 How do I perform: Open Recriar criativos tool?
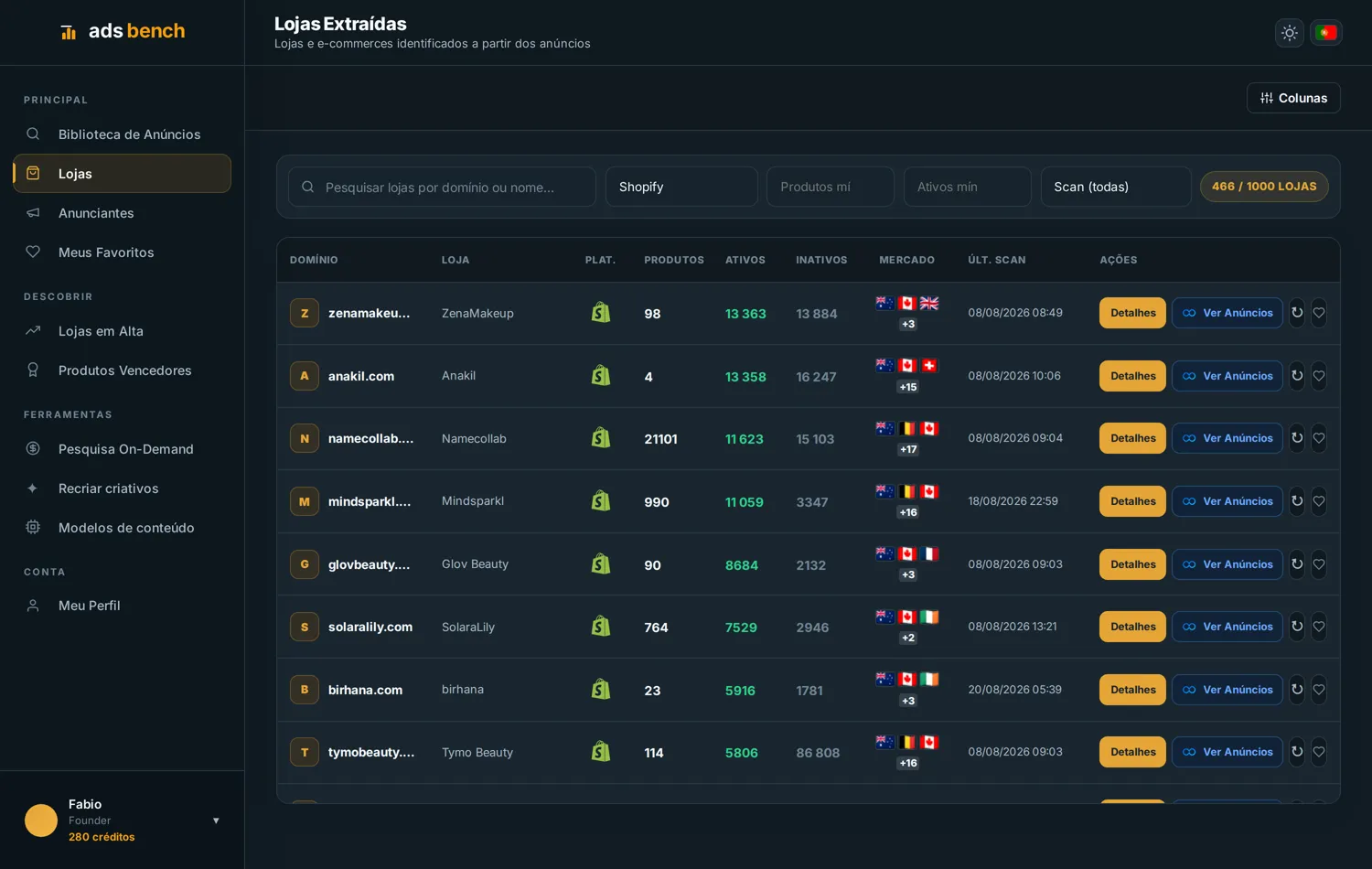click(122, 488)
